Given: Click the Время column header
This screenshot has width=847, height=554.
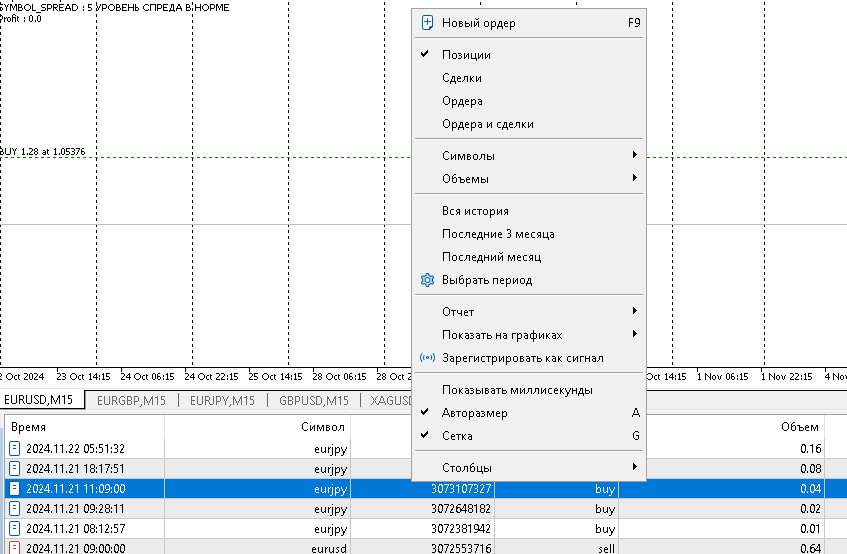Looking at the screenshot, I should 28,427.
